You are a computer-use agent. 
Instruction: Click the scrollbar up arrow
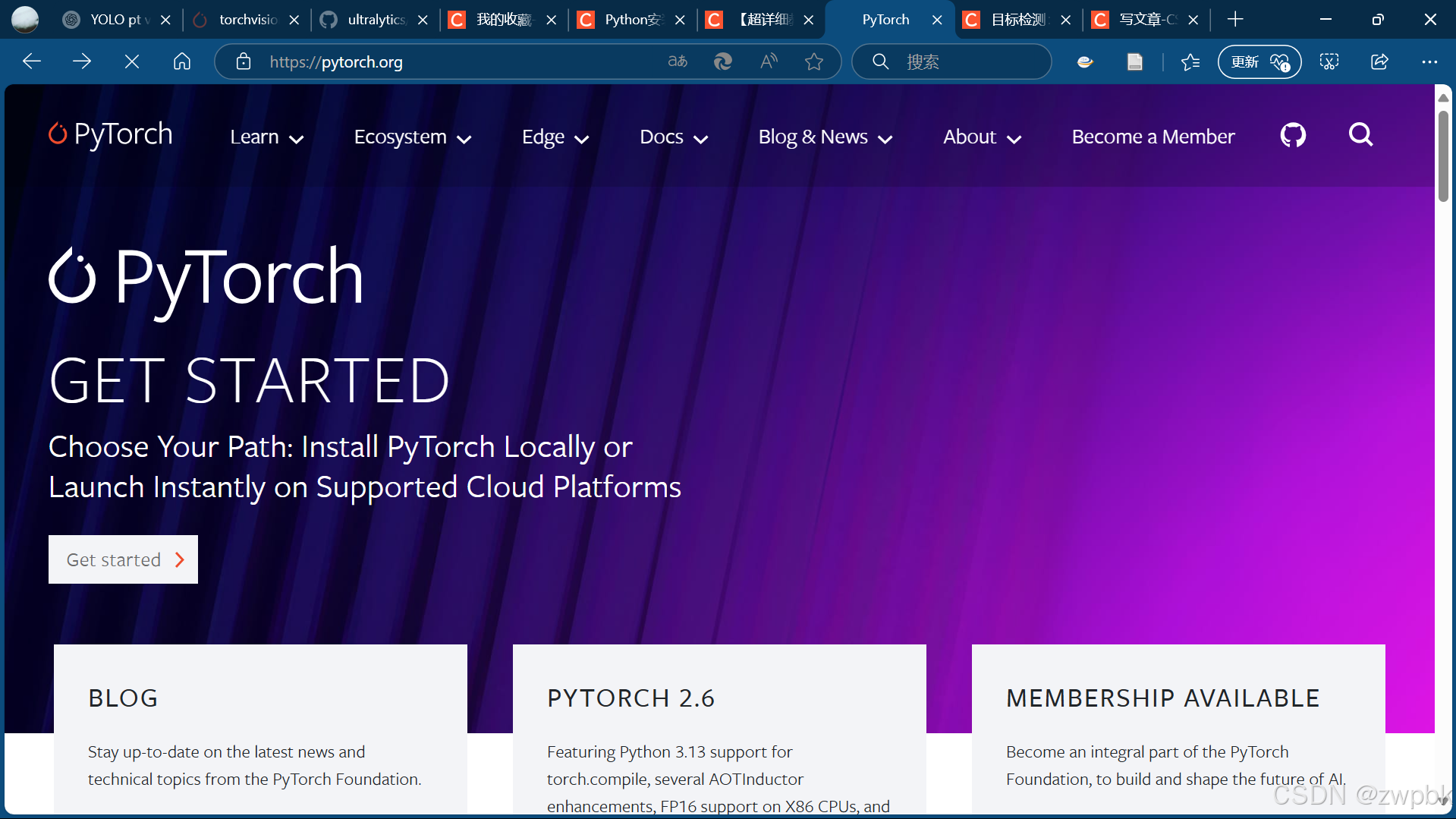[x=1443, y=98]
